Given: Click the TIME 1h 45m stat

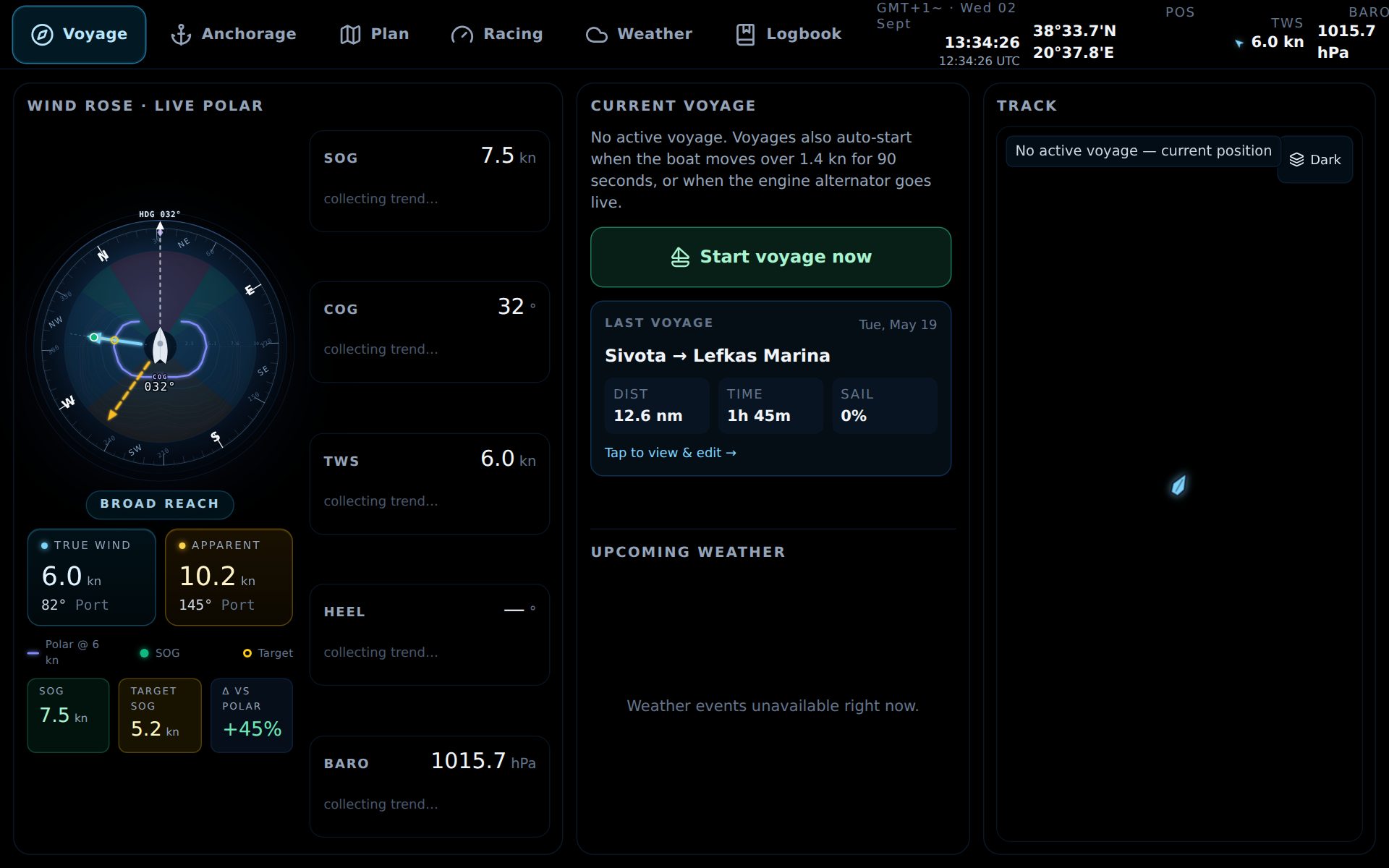Looking at the screenshot, I should coord(770,406).
